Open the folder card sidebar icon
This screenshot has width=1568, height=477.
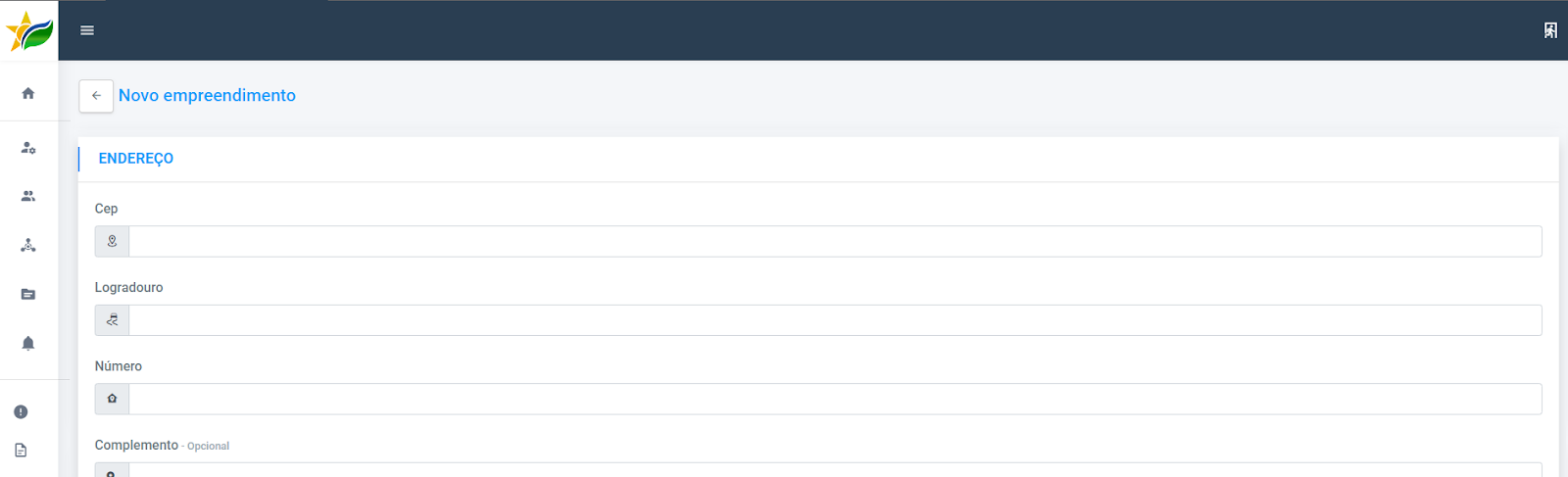(28, 294)
